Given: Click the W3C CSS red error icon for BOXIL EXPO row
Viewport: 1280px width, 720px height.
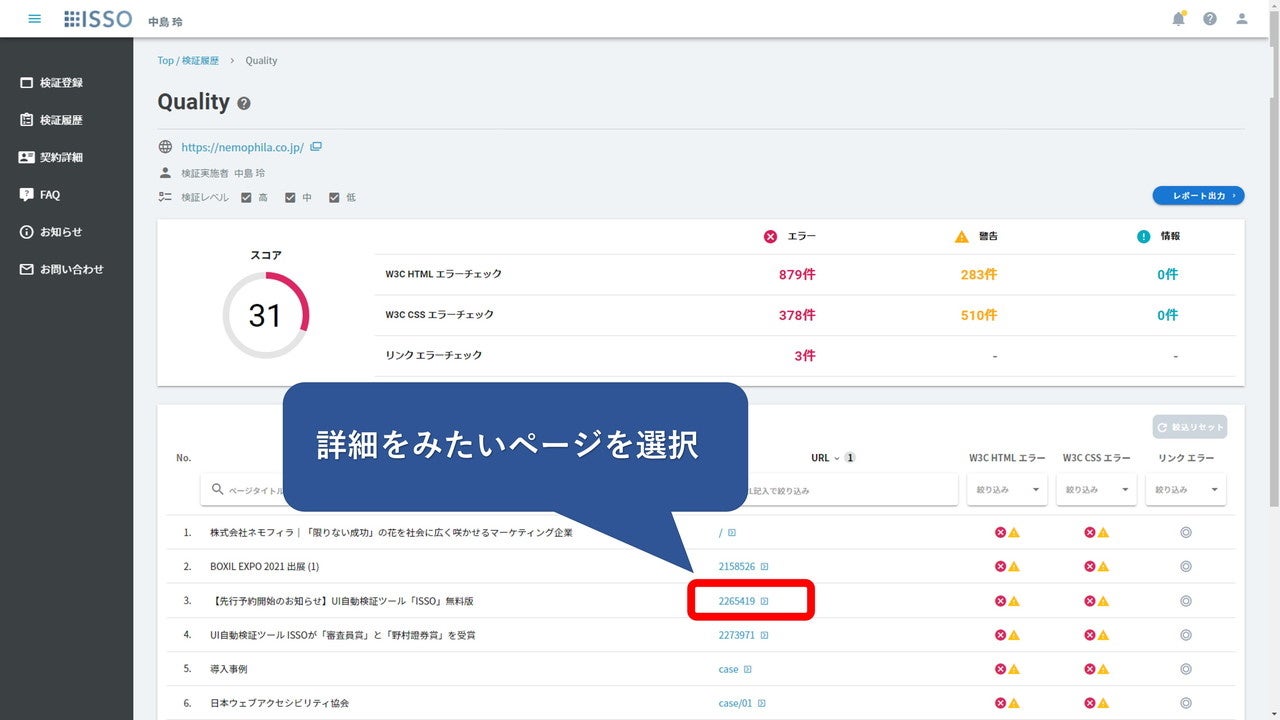Looking at the screenshot, I should 1090,567.
